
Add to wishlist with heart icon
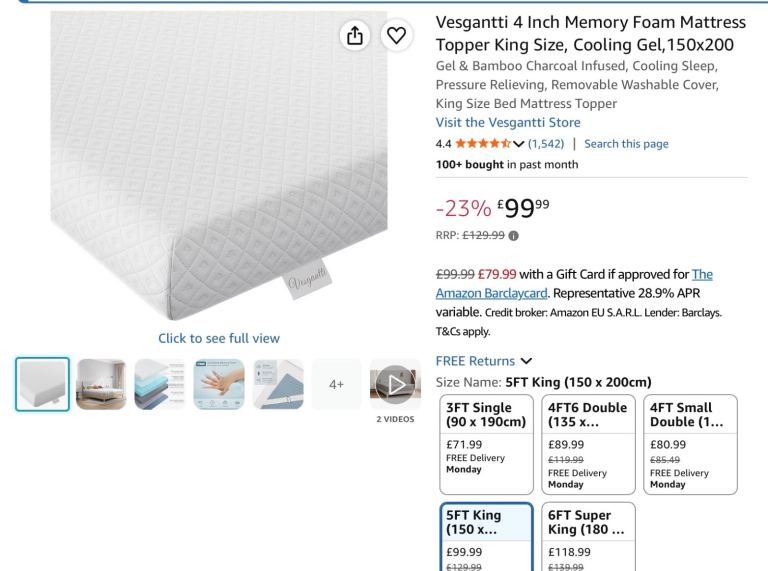click(396, 35)
